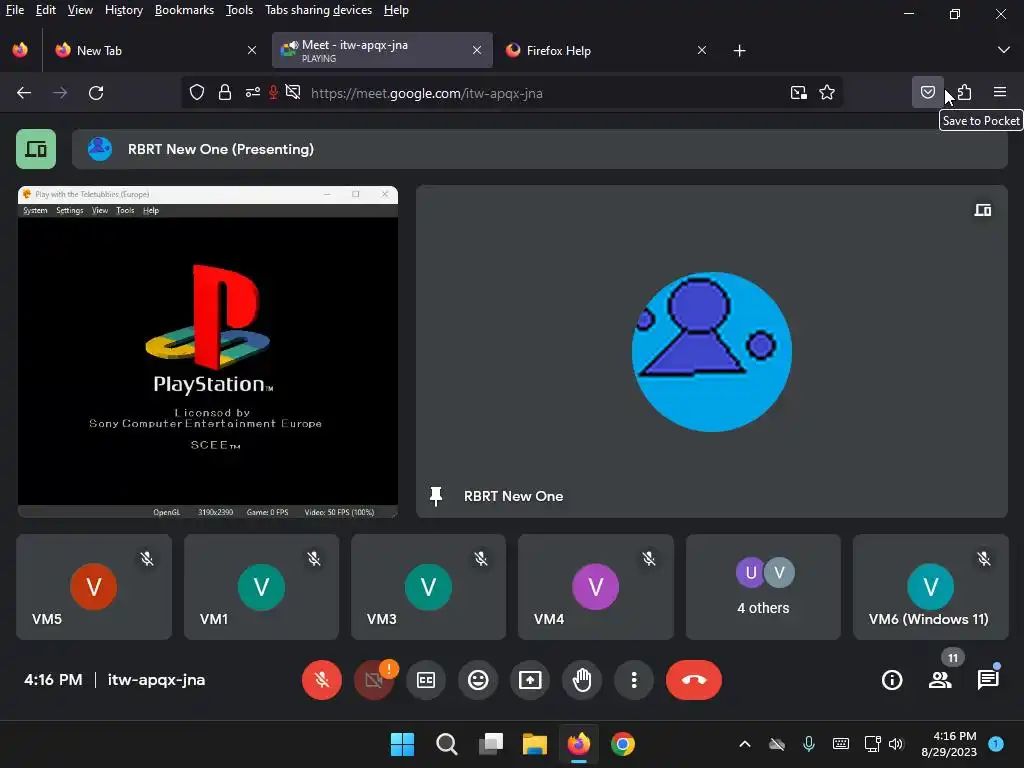Screen dimensions: 1024x768
Task: Open Windows Start menu
Action: (x=402, y=744)
